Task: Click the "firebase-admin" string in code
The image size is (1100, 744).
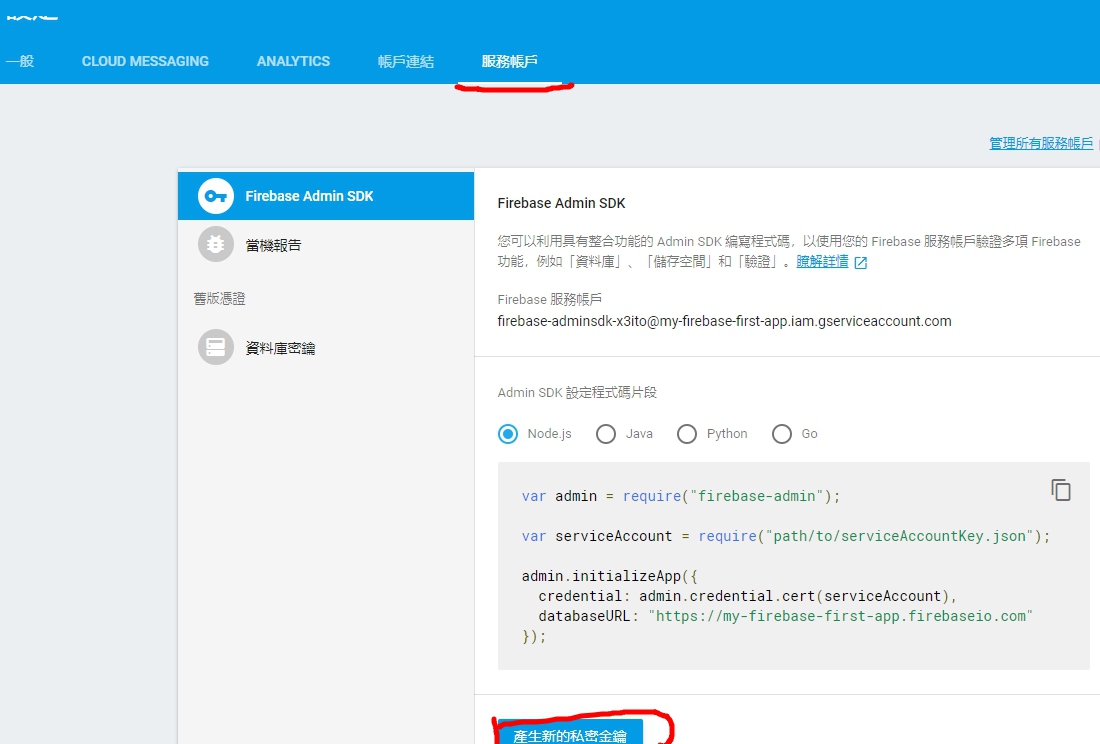Action: tap(756, 496)
